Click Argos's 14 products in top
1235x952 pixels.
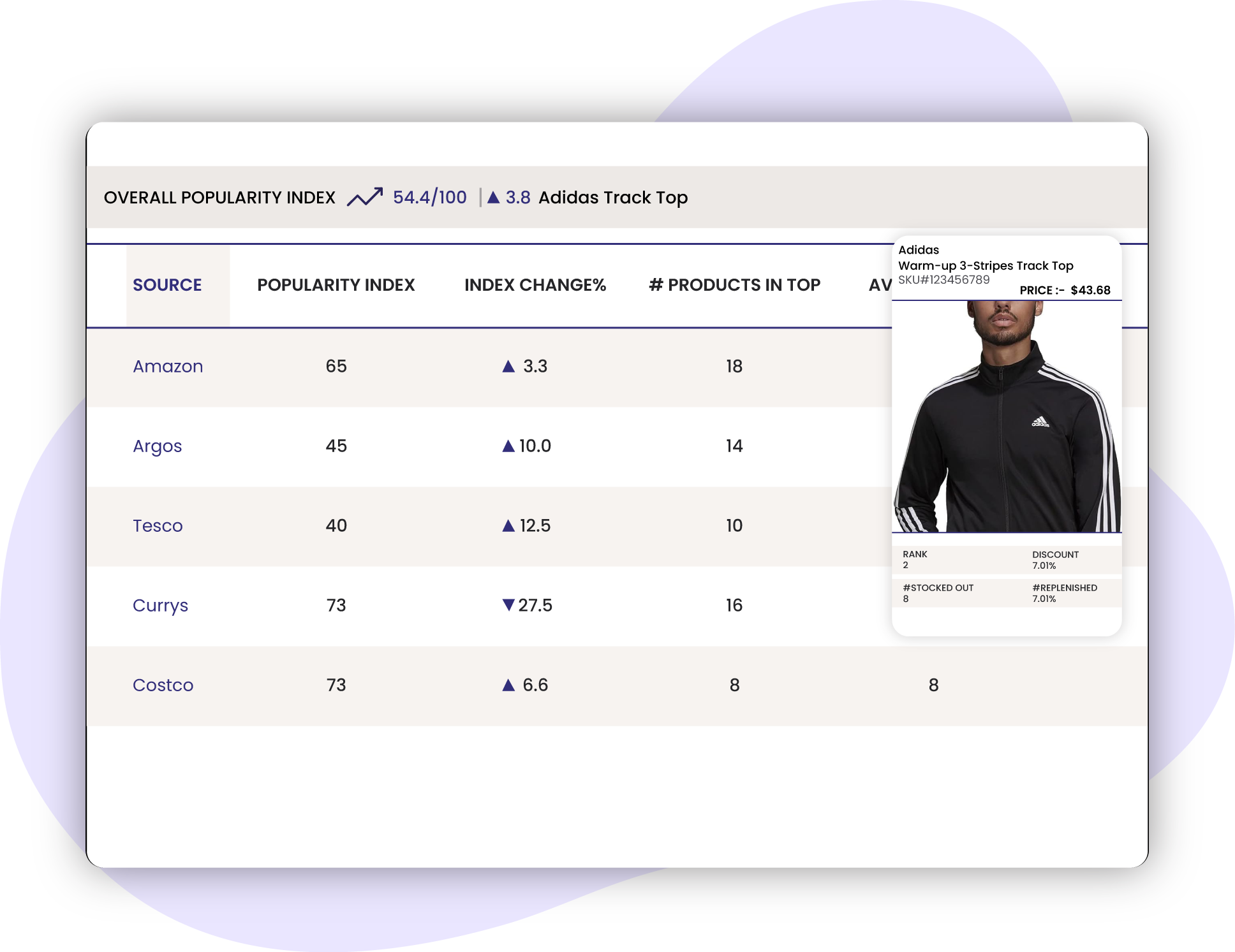point(734,446)
